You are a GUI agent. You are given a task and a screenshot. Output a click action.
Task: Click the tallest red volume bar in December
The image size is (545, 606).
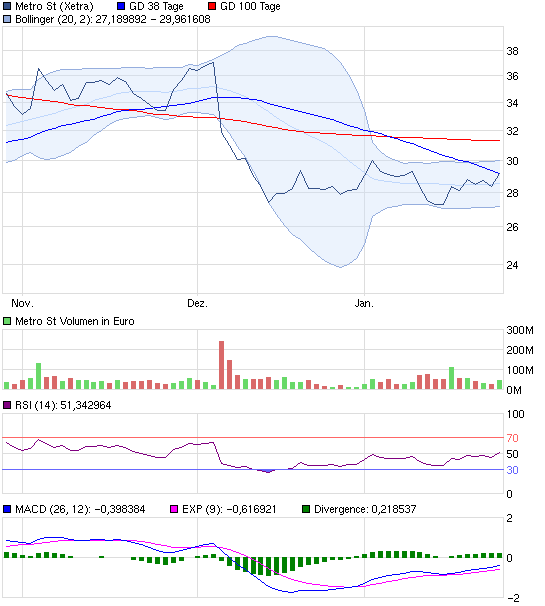pos(221,365)
